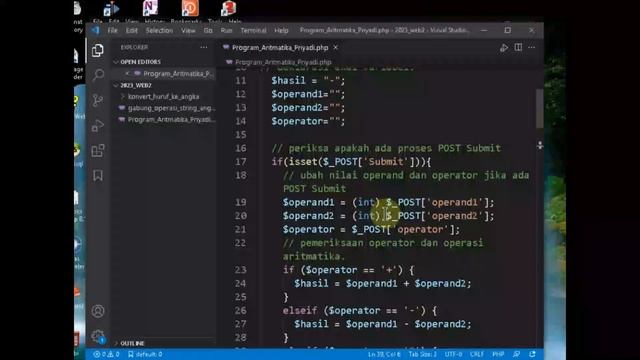Viewport: 640px width, 360px height.
Task: Open the Search view in activity bar
Action: pos(98,75)
